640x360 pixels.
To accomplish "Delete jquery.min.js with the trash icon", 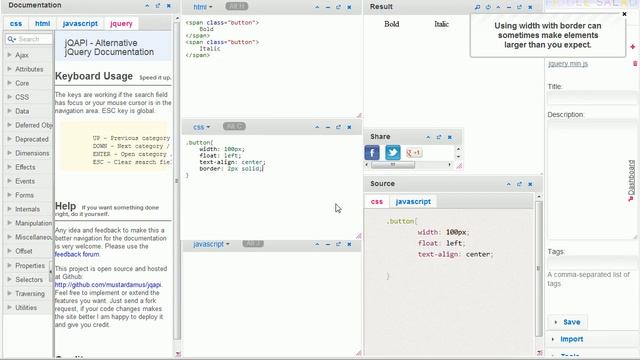I will (635, 63).
